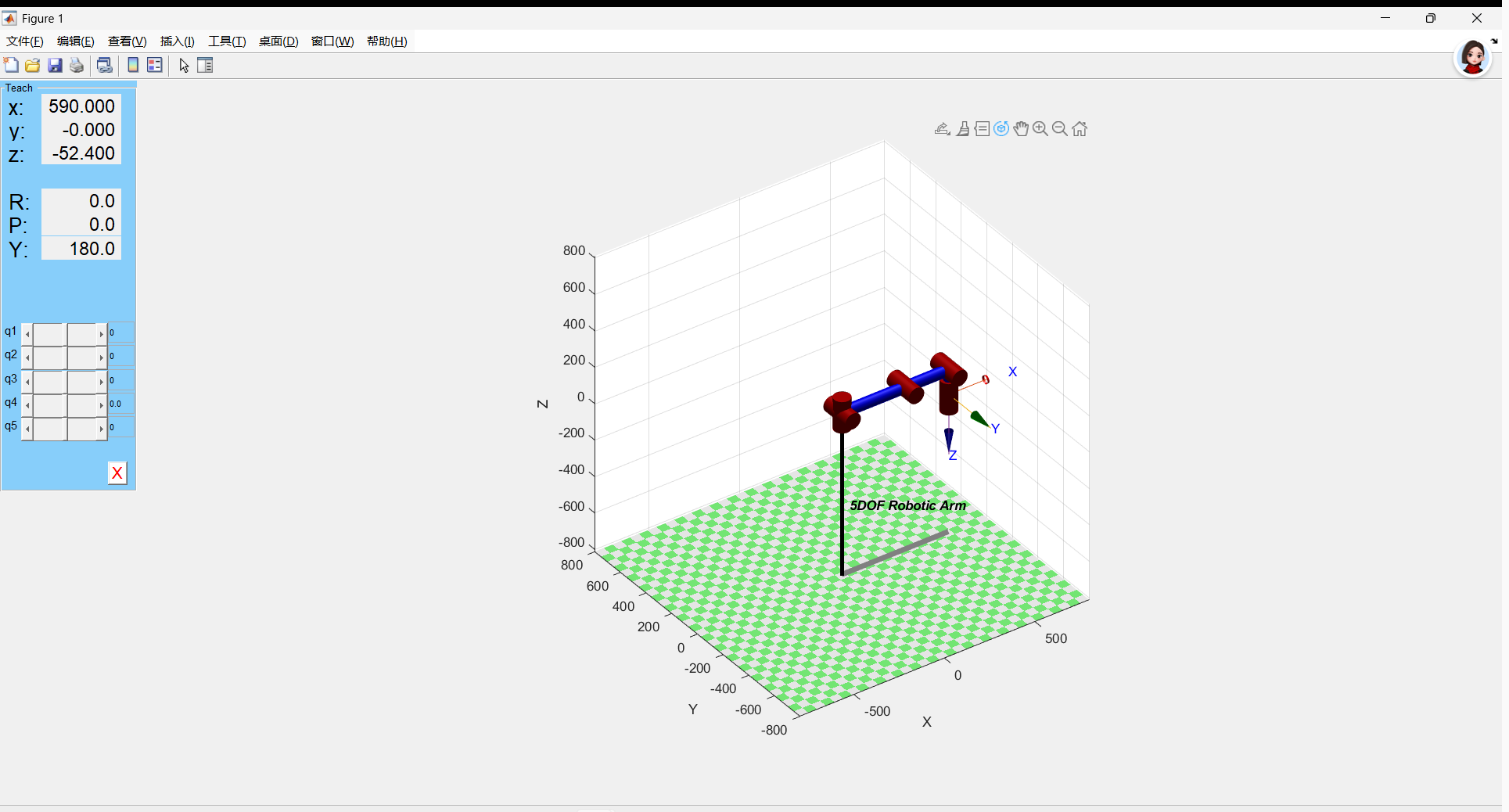
Task: Expand the axes Export options icon
Action: coord(943,129)
